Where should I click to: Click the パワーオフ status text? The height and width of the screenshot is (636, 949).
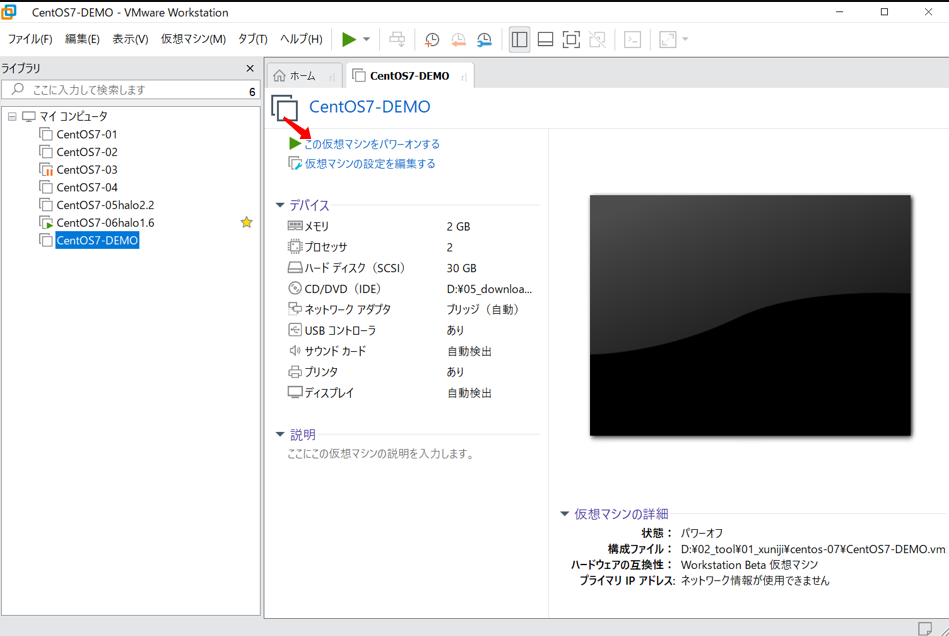(x=701, y=533)
